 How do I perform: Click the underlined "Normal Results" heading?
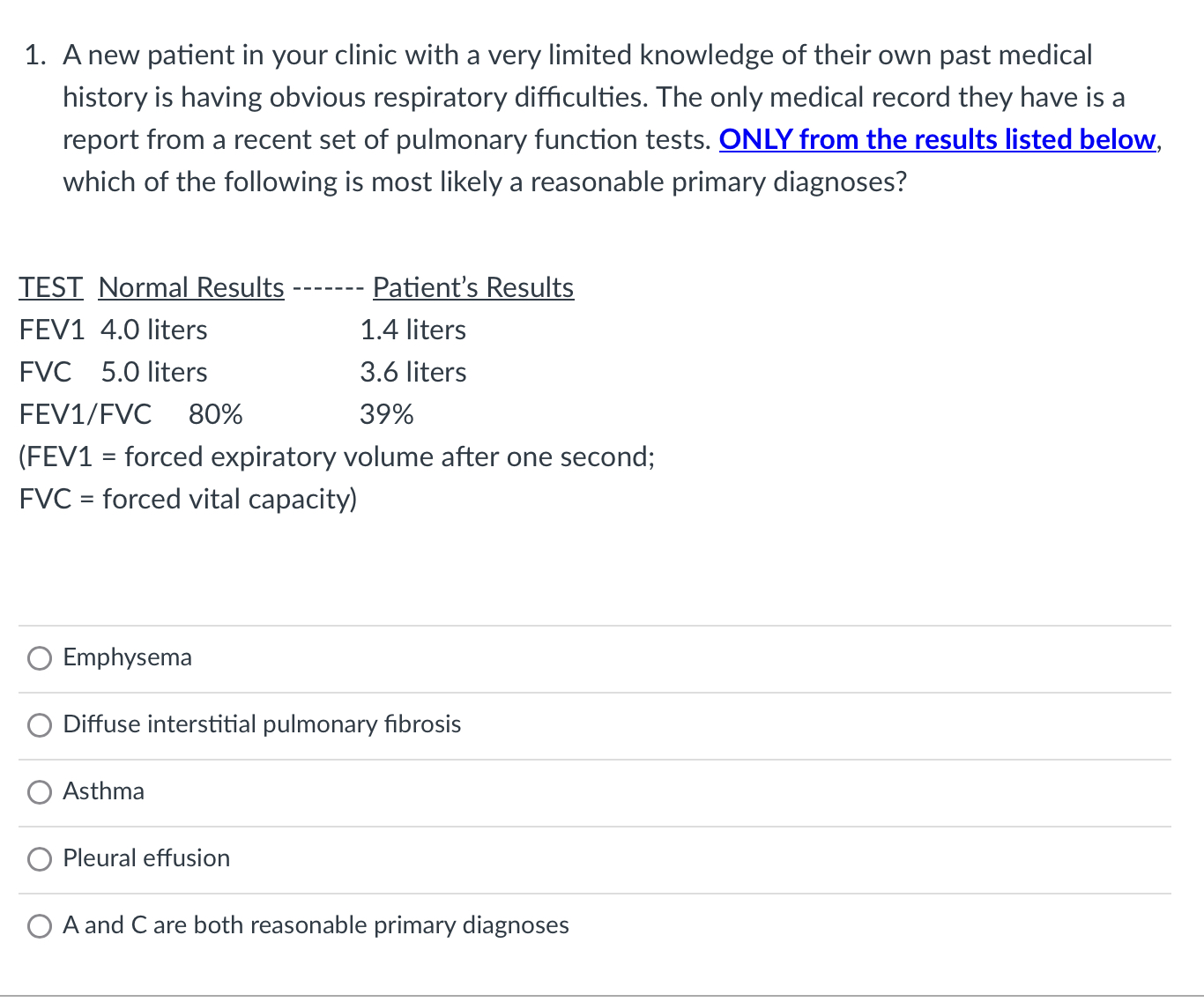coord(191,287)
